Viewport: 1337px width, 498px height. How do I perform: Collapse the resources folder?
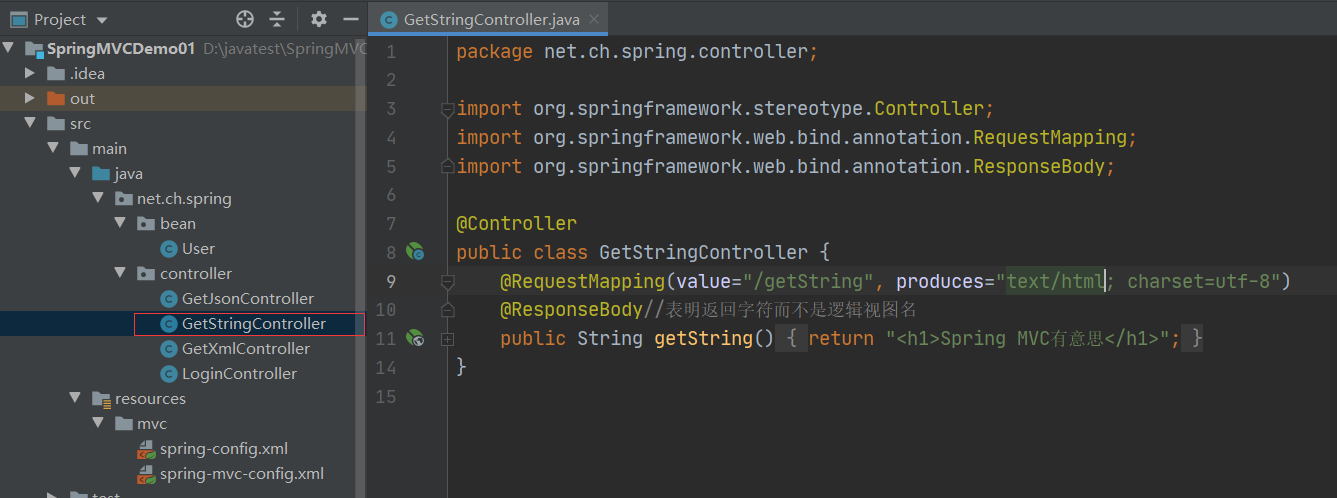pos(74,398)
